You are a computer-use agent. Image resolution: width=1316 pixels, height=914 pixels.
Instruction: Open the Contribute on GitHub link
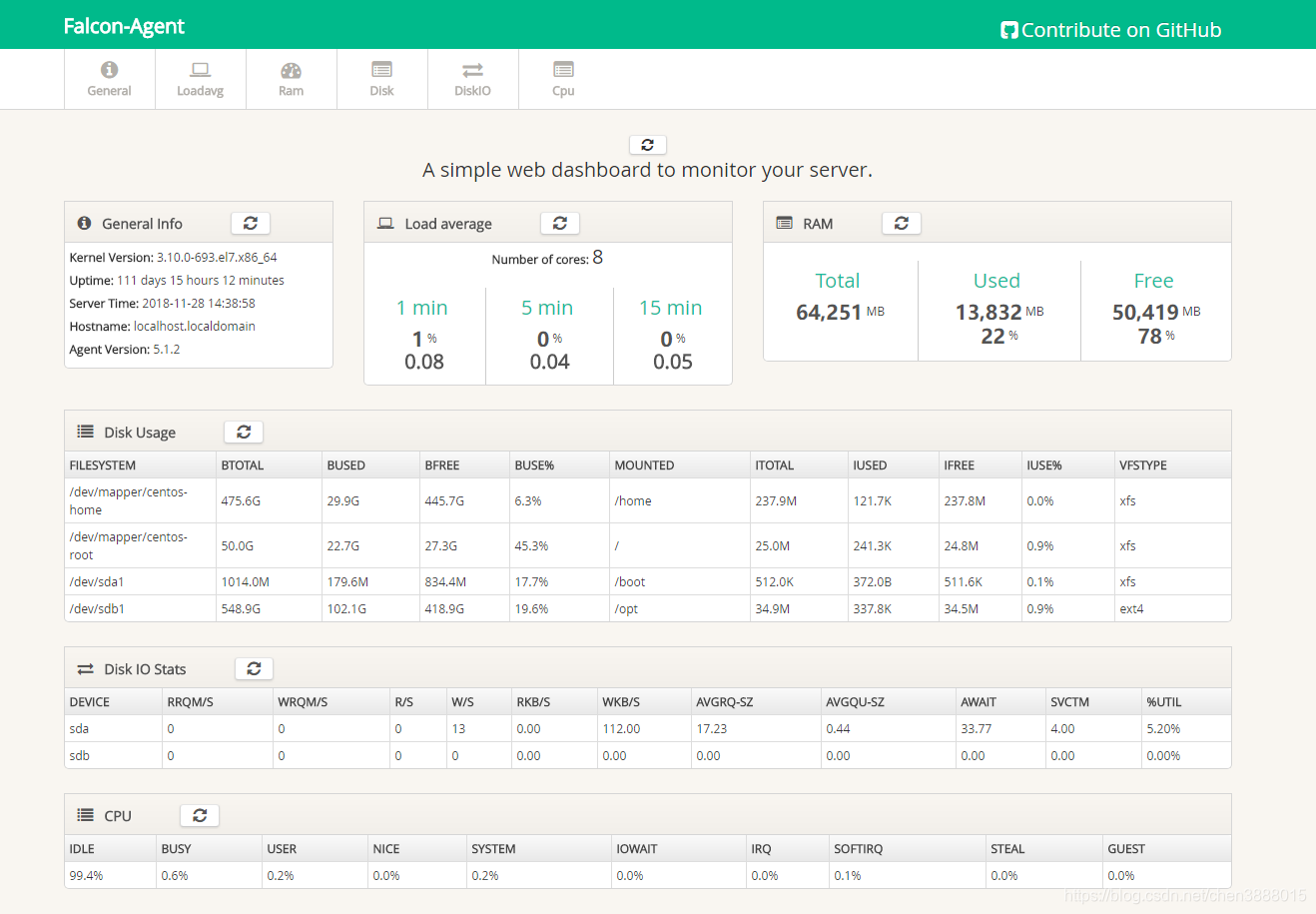tap(1111, 30)
